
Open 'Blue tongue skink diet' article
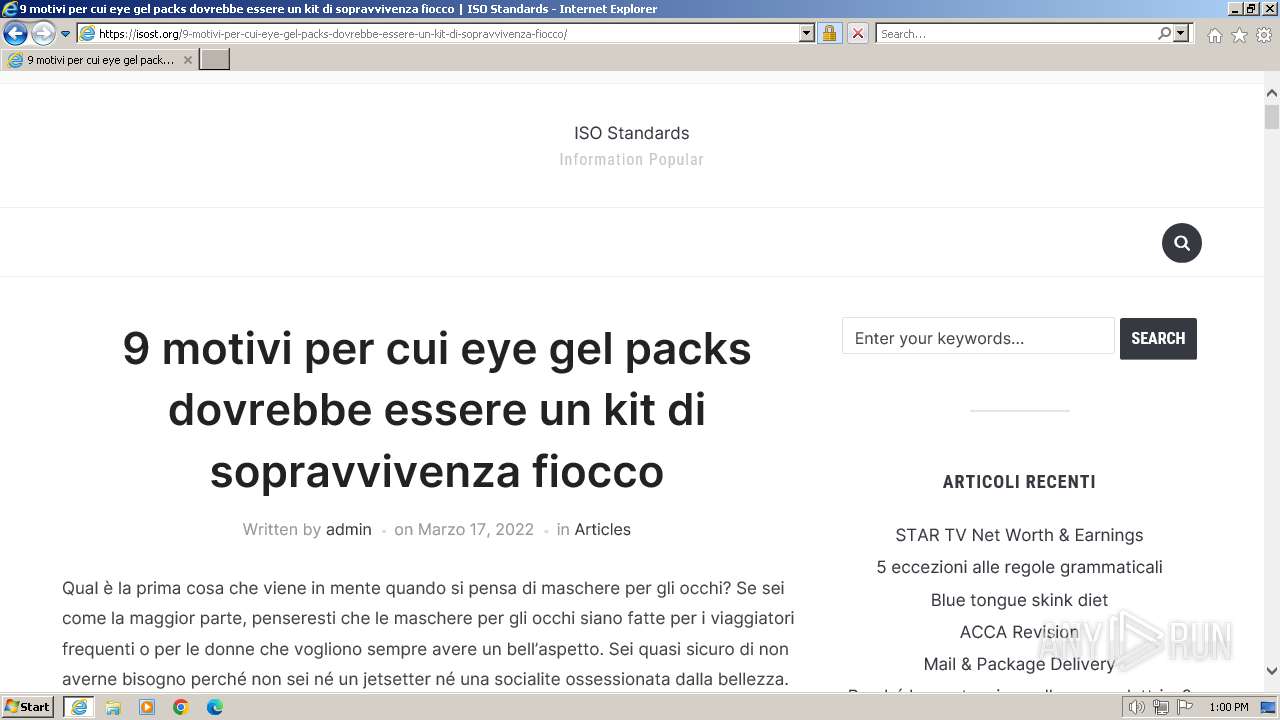[1019, 600]
